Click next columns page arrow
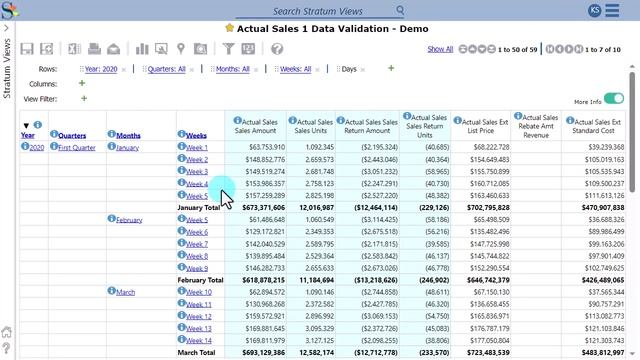This screenshot has height=360, width=640. pyautogui.click(x=569, y=49)
